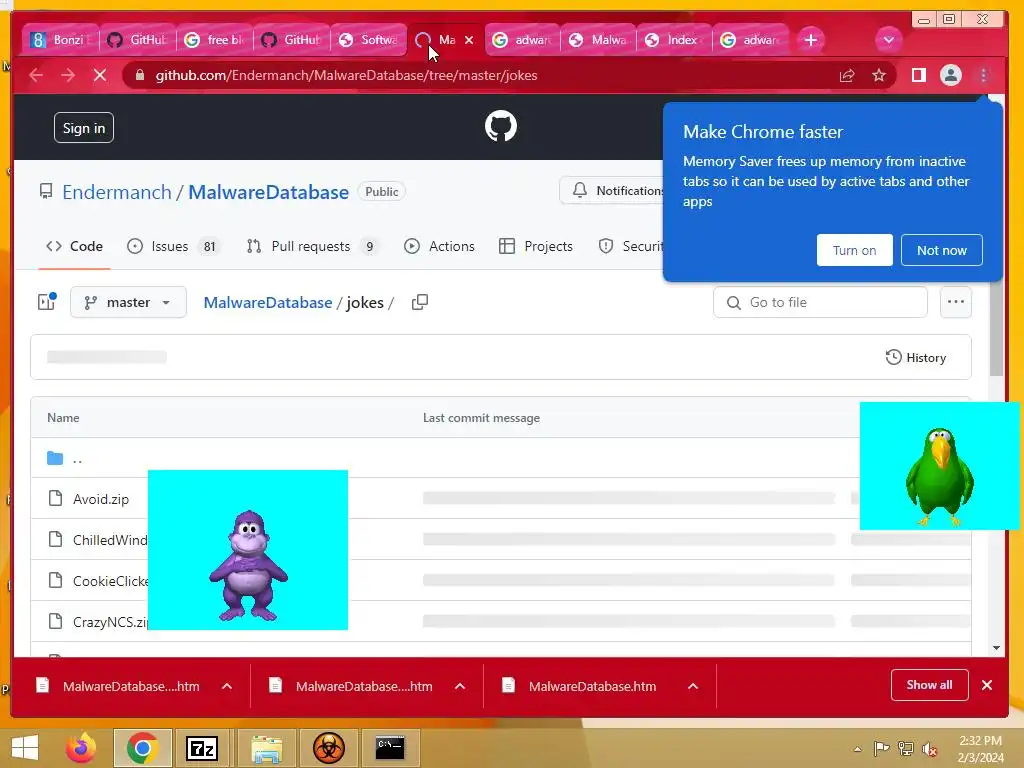Click Show all downloads

[x=929, y=685]
